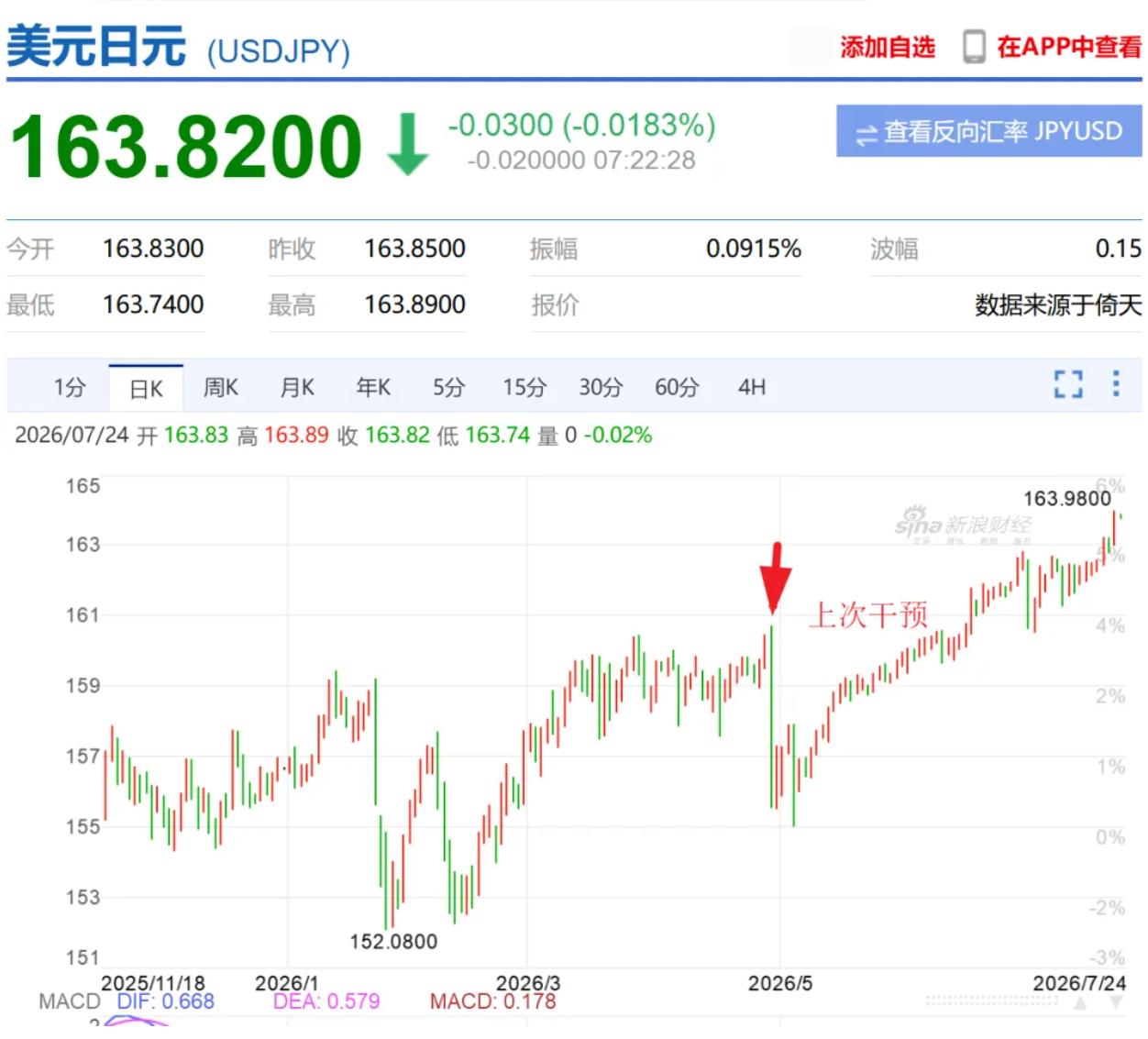Click the change value -0.0300 (-0.0183%)
The height and width of the screenshot is (1039, 1148).
point(582,125)
